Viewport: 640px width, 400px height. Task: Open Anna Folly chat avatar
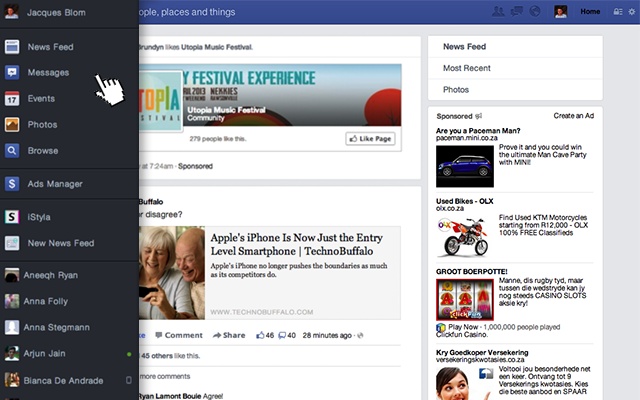coord(12,301)
